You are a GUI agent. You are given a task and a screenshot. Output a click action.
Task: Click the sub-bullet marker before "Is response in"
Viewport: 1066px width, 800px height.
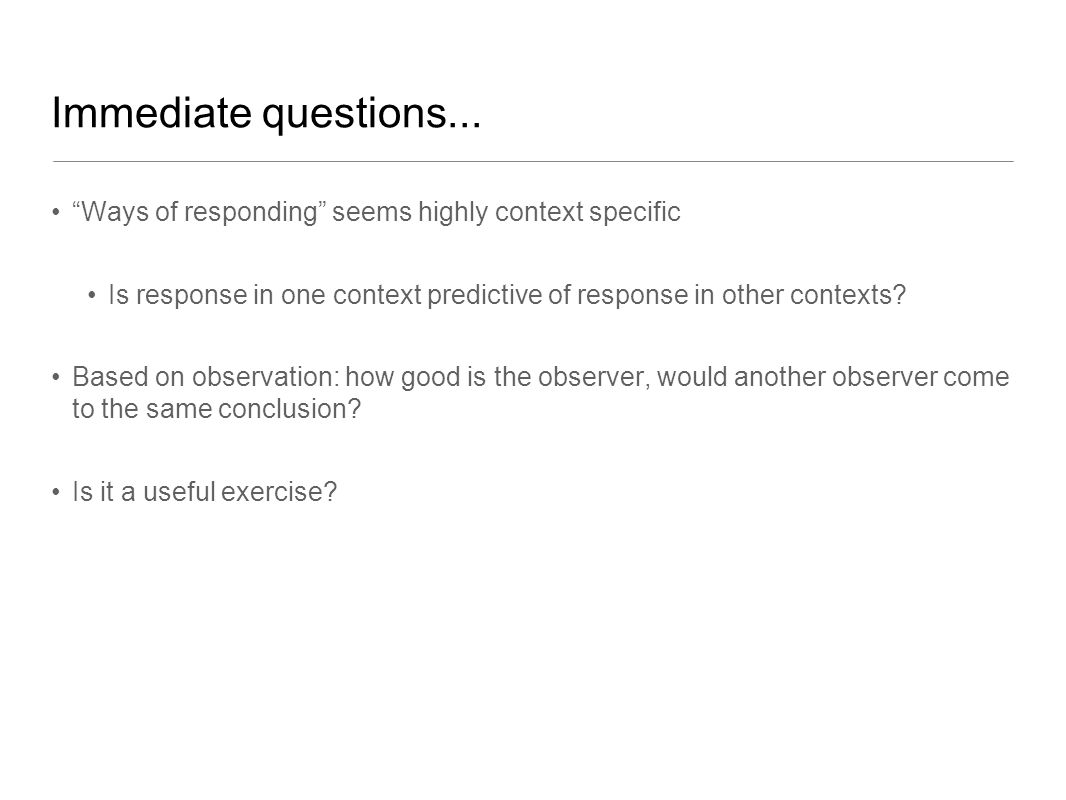click(92, 296)
